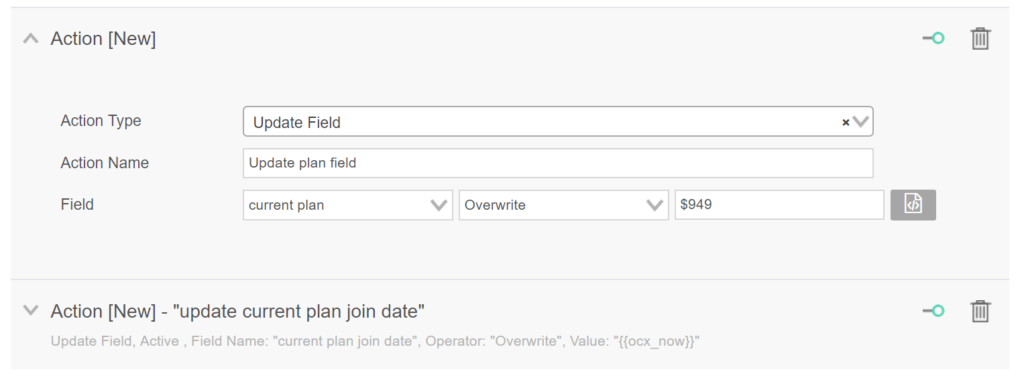Open the Overwrite operator dropdown

tap(564, 205)
